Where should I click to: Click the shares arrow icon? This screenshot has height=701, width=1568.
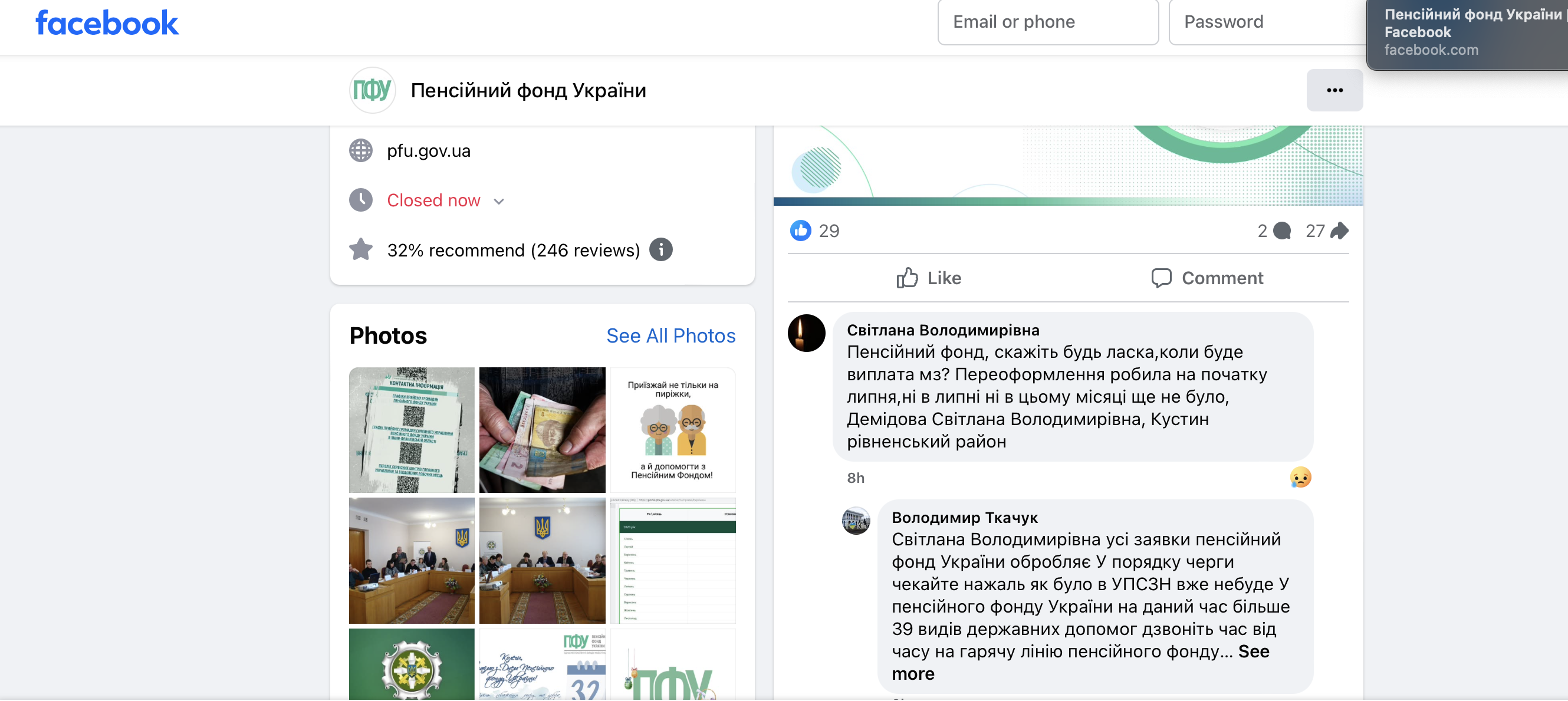(1339, 231)
